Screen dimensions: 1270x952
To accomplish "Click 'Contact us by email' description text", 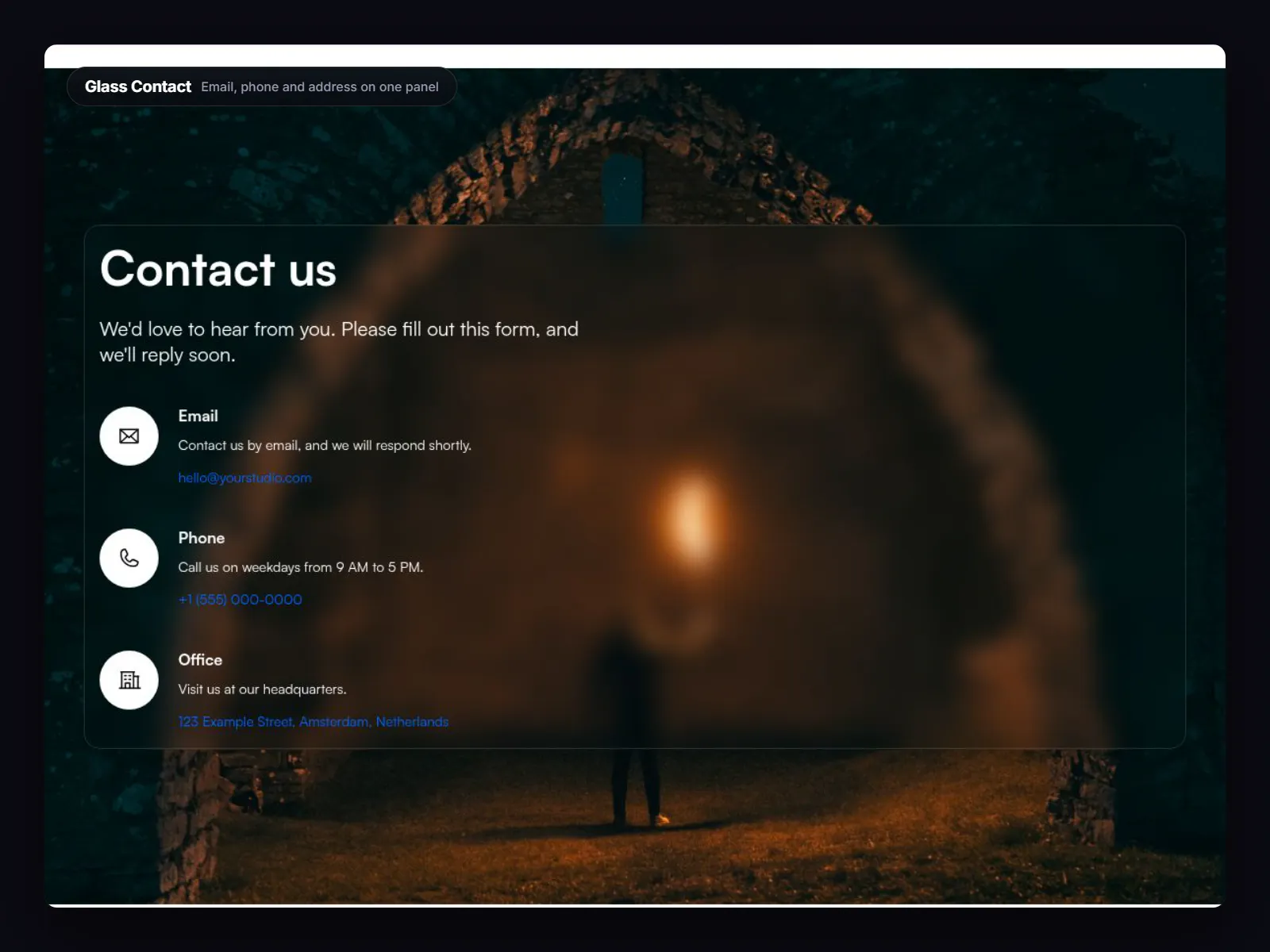I will coord(325,446).
